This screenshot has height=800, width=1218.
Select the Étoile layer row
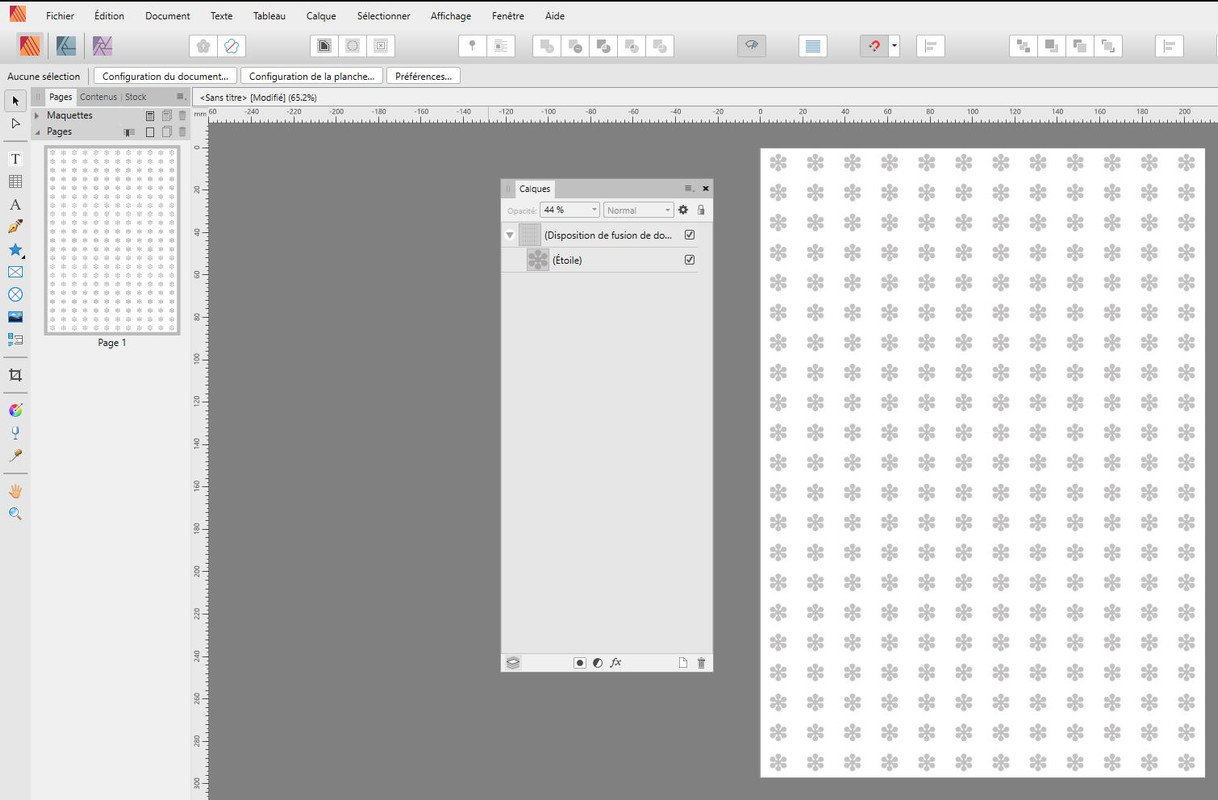pyautogui.click(x=600, y=260)
